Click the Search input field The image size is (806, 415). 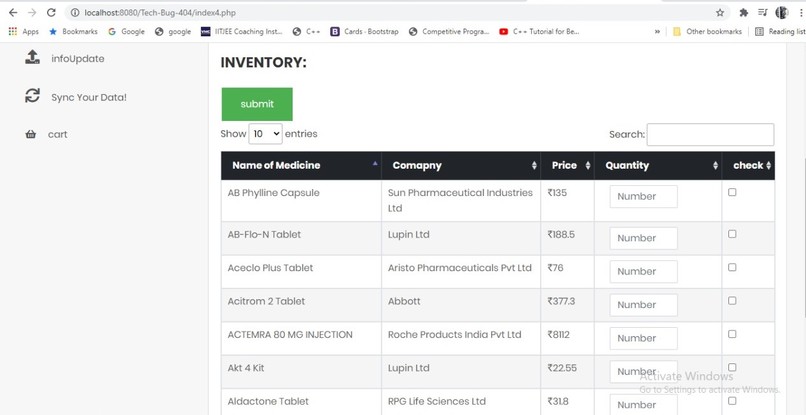pyautogui.click(x=710, y=134)
